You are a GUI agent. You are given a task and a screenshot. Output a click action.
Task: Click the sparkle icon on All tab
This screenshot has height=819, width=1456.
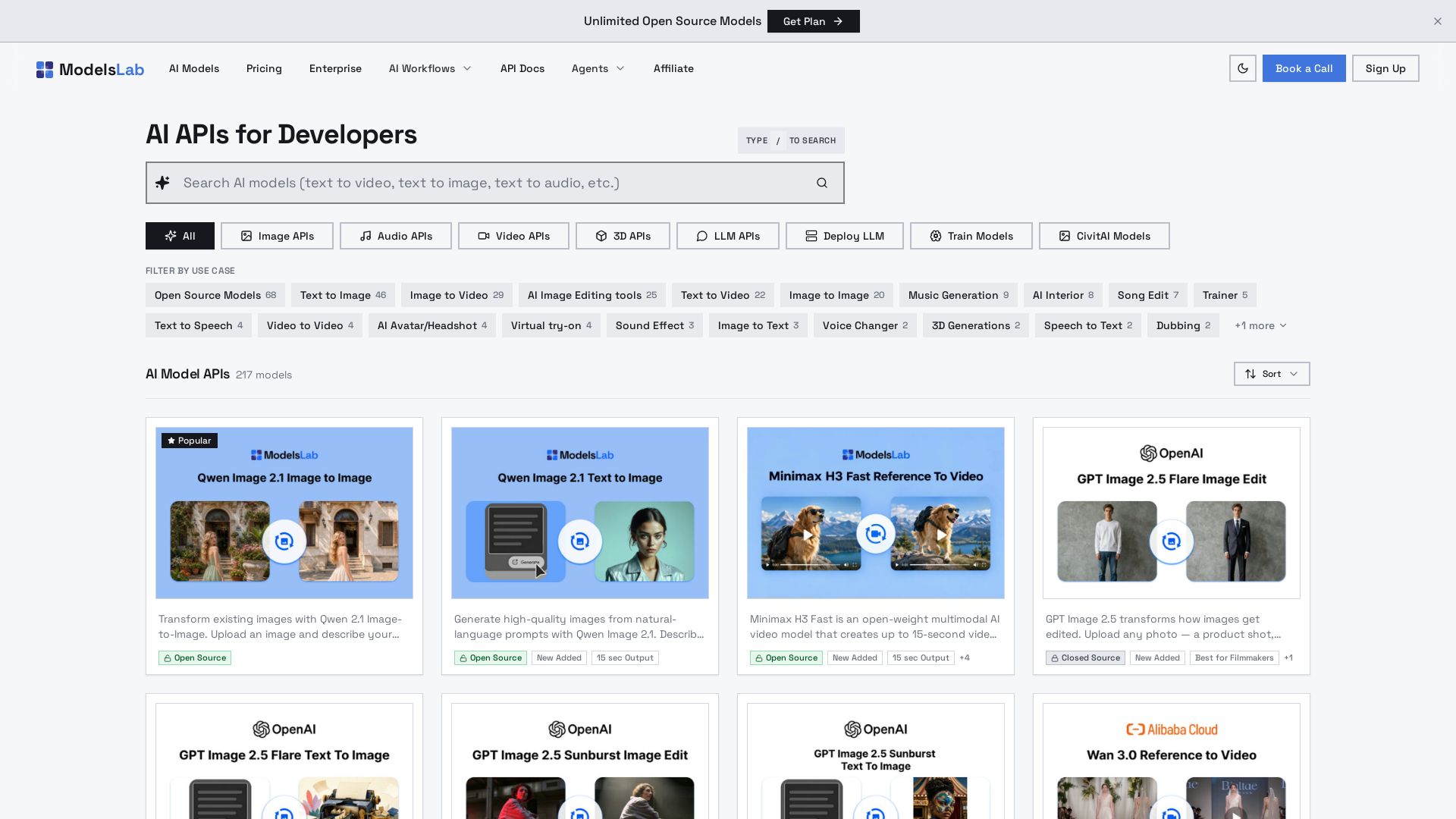171,236
